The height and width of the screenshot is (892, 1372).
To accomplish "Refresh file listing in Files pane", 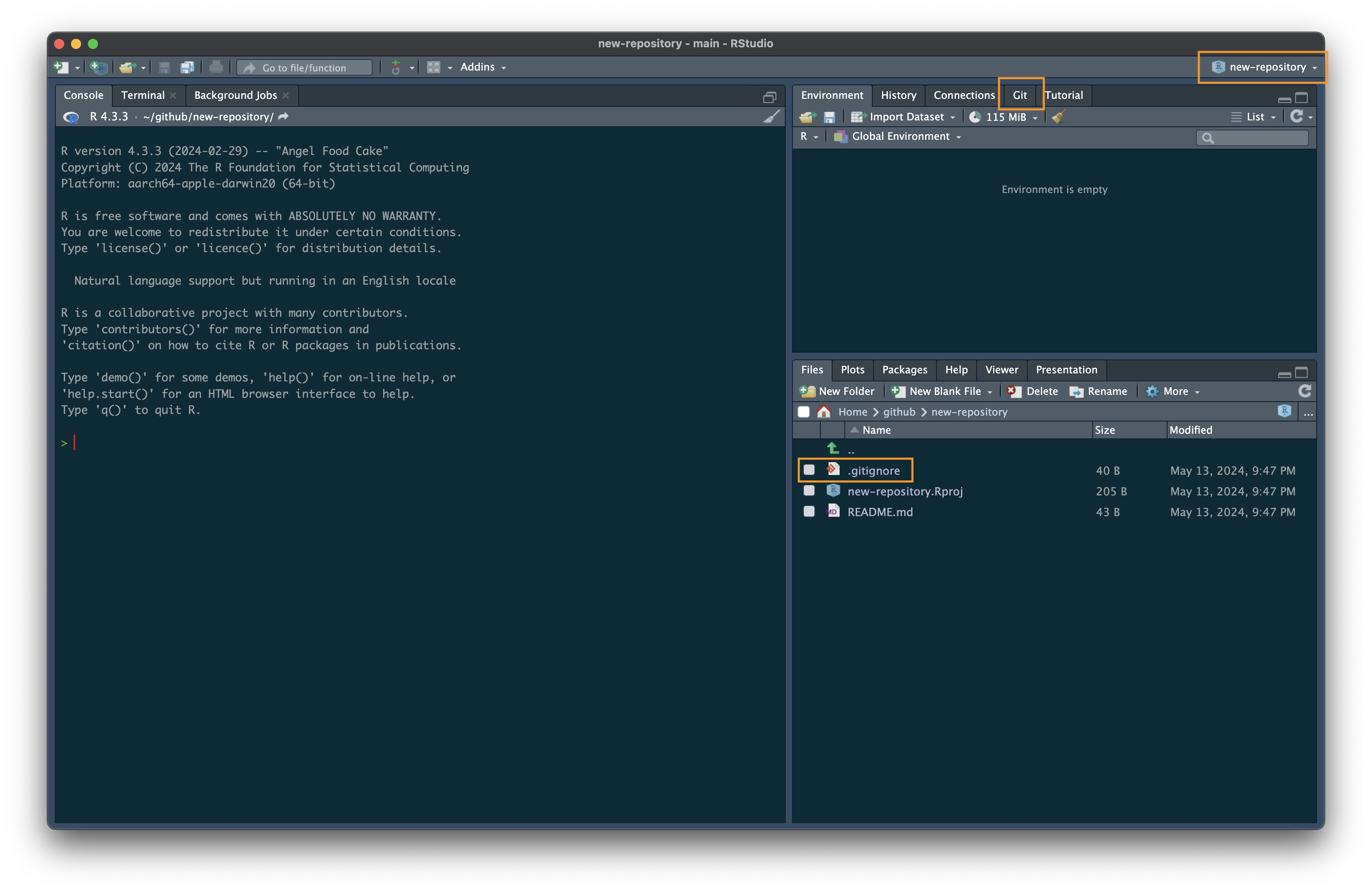I will click(x=1305, y=391).
